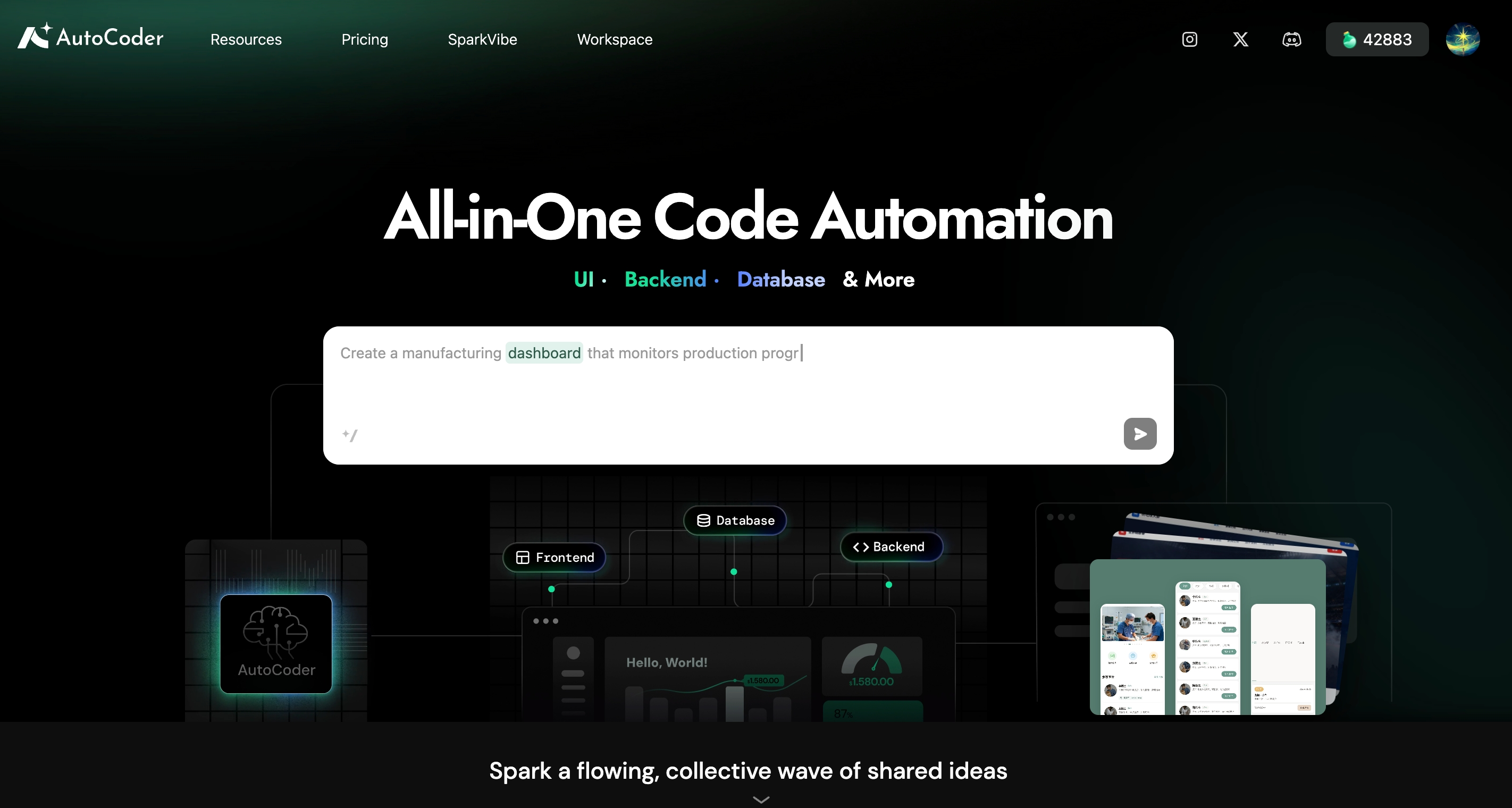Click the AutoCoder brain chip logo tile

(276, 644)
